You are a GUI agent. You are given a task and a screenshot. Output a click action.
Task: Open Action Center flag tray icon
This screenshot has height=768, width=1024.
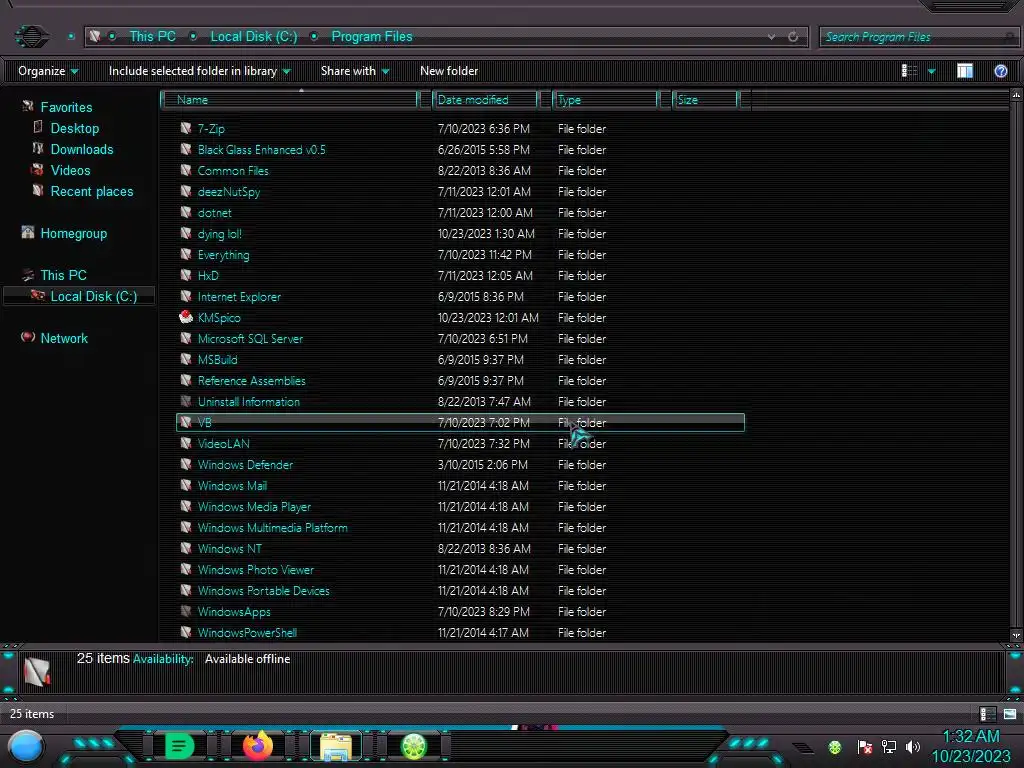864,746
